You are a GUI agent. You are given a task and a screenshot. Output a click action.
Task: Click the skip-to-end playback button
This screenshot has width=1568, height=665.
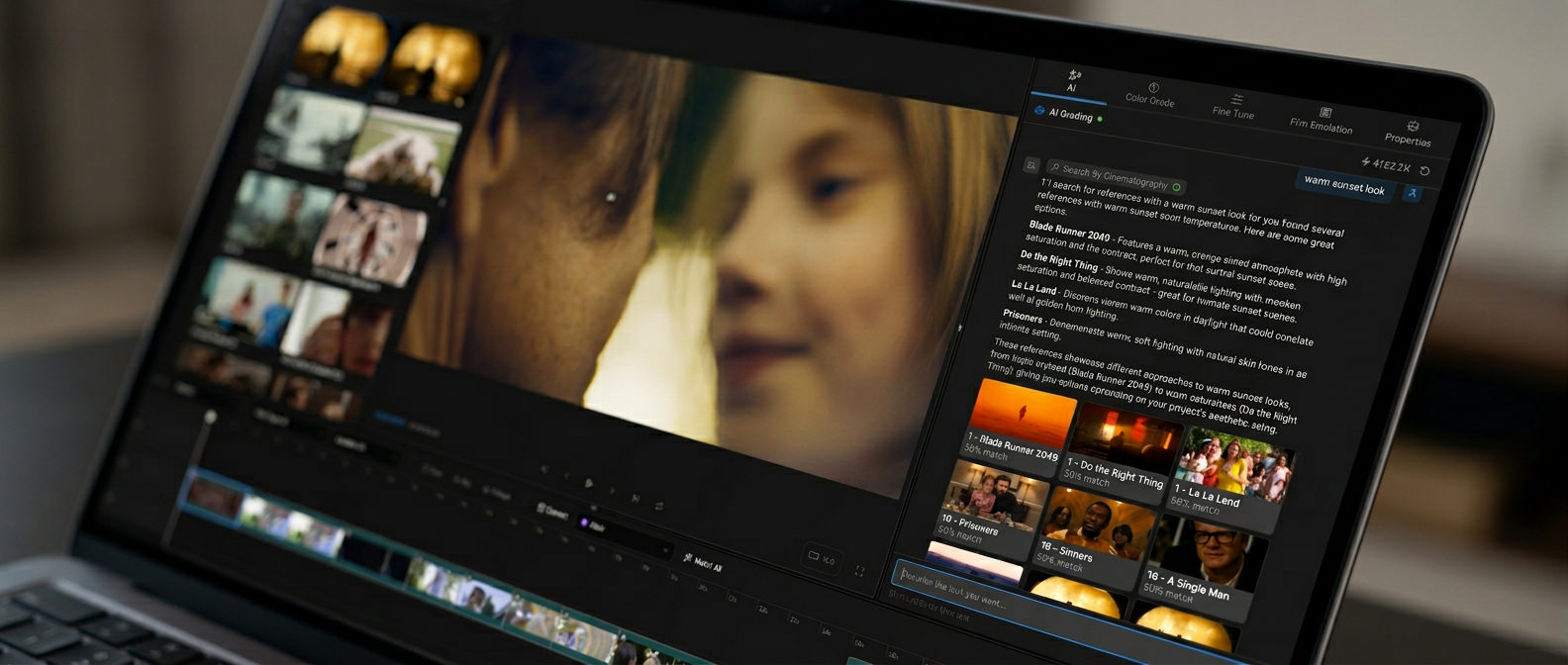point(635,497)
